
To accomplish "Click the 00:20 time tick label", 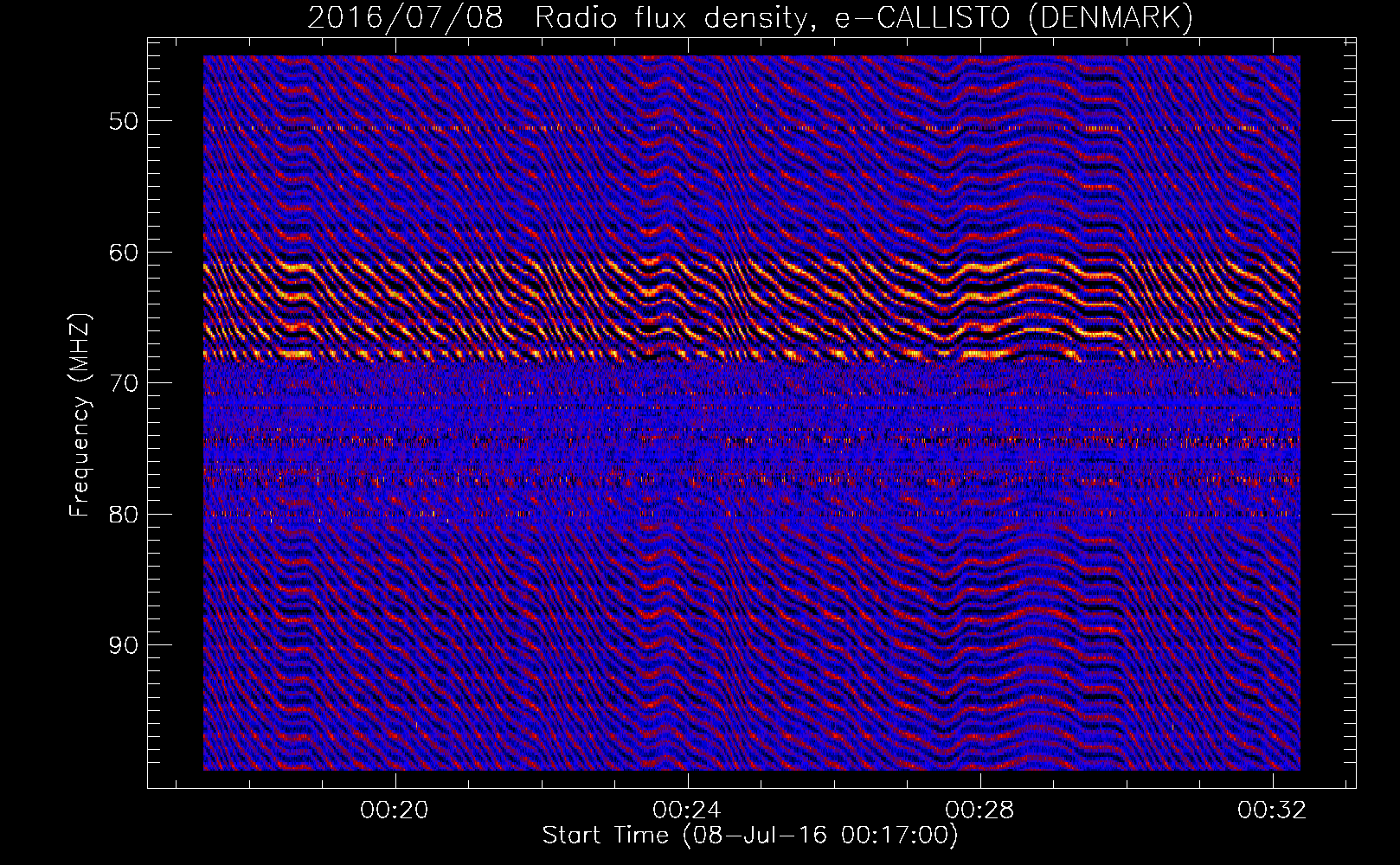I will click(395, 810).
